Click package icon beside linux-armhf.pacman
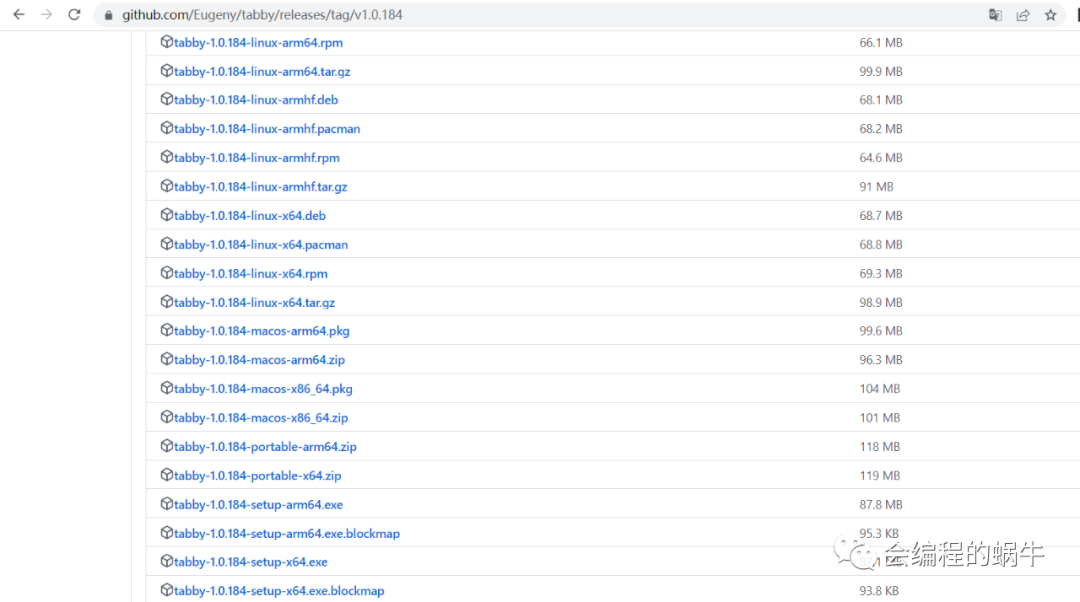The image size is (1080, 602). [x=166, y=128]
